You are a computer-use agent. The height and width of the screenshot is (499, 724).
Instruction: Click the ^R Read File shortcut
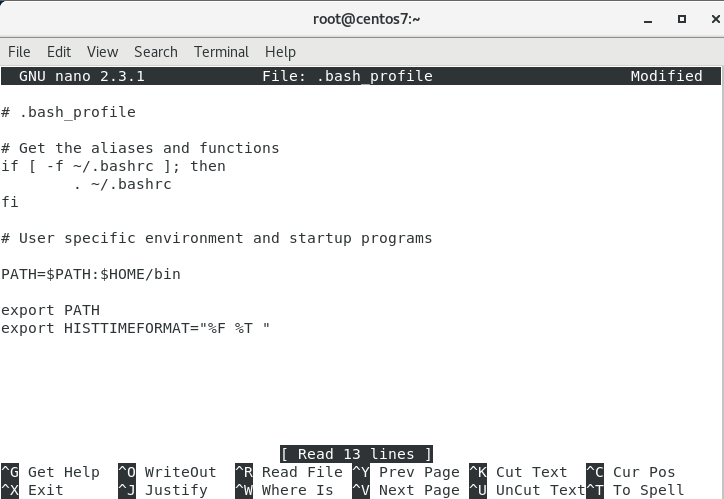(x=288, y=472)
